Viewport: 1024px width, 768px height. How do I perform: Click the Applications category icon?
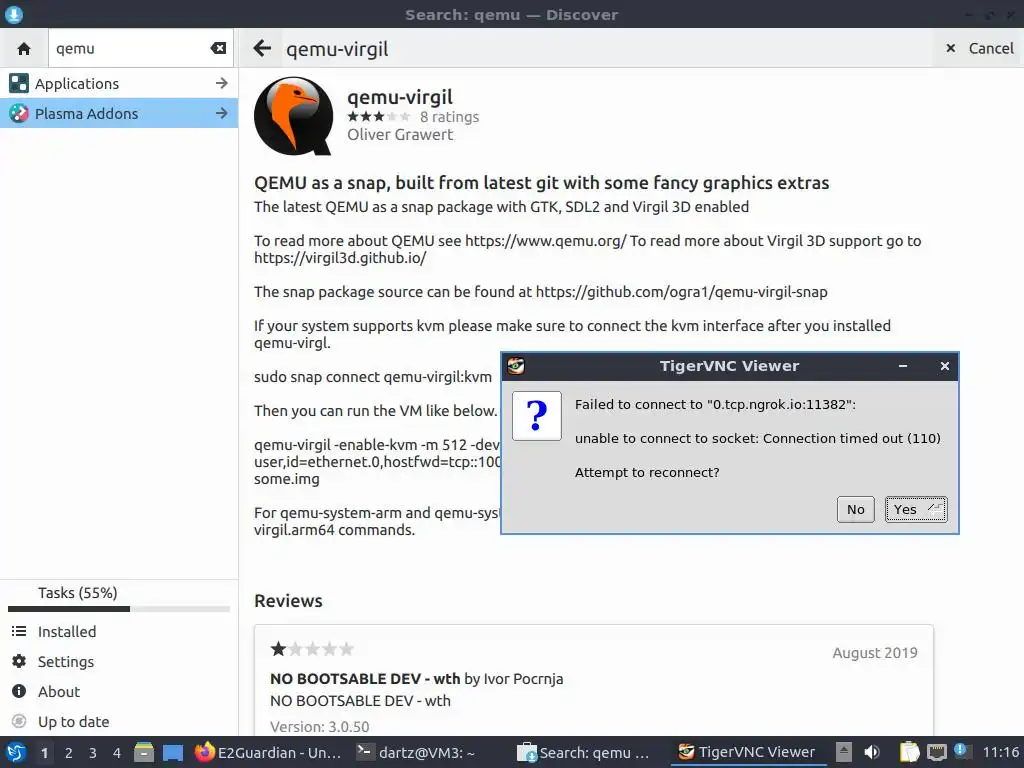(19, 84)
